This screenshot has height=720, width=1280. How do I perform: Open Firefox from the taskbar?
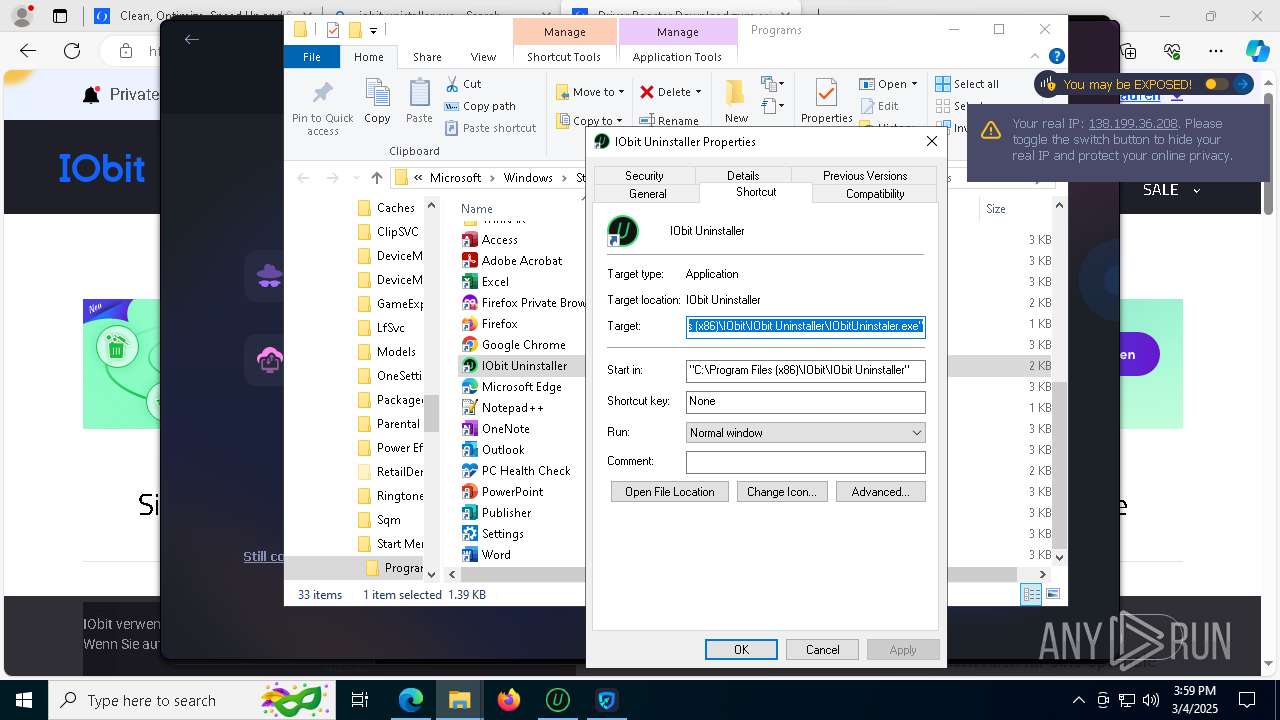(509, 700)
